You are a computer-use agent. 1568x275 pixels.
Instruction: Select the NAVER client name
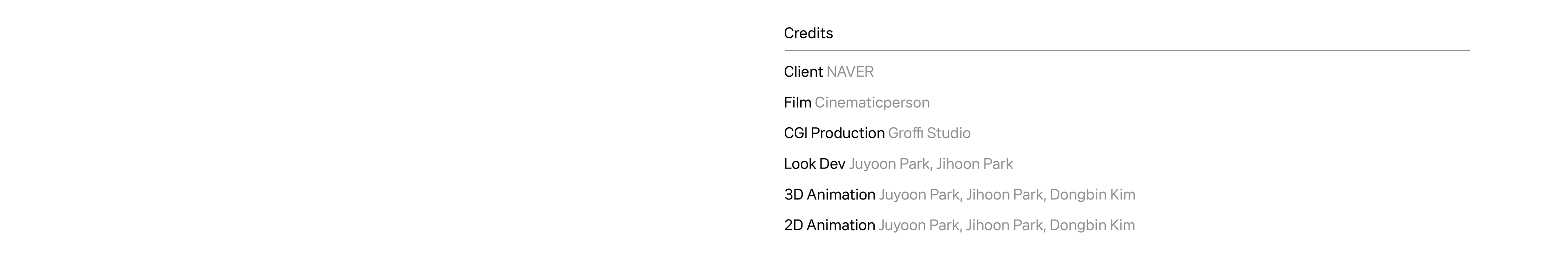[850, 72]
